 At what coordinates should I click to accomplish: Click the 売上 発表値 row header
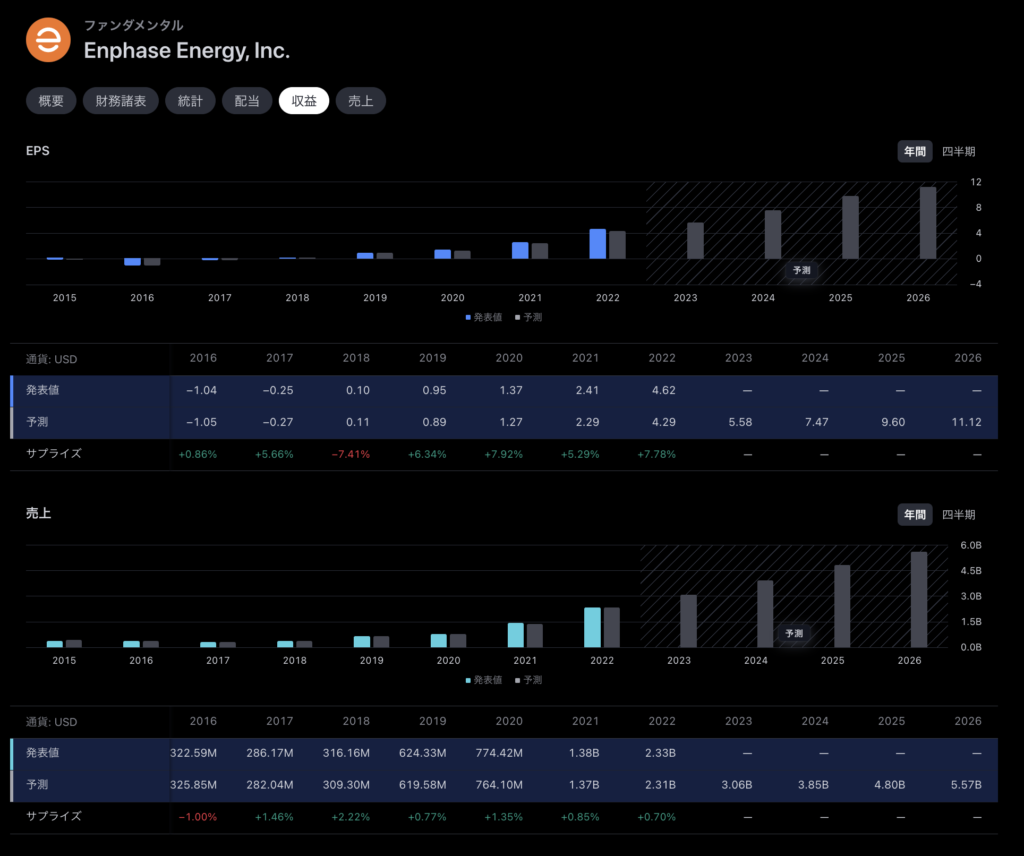pyautogui.click(x=42, y=753)
